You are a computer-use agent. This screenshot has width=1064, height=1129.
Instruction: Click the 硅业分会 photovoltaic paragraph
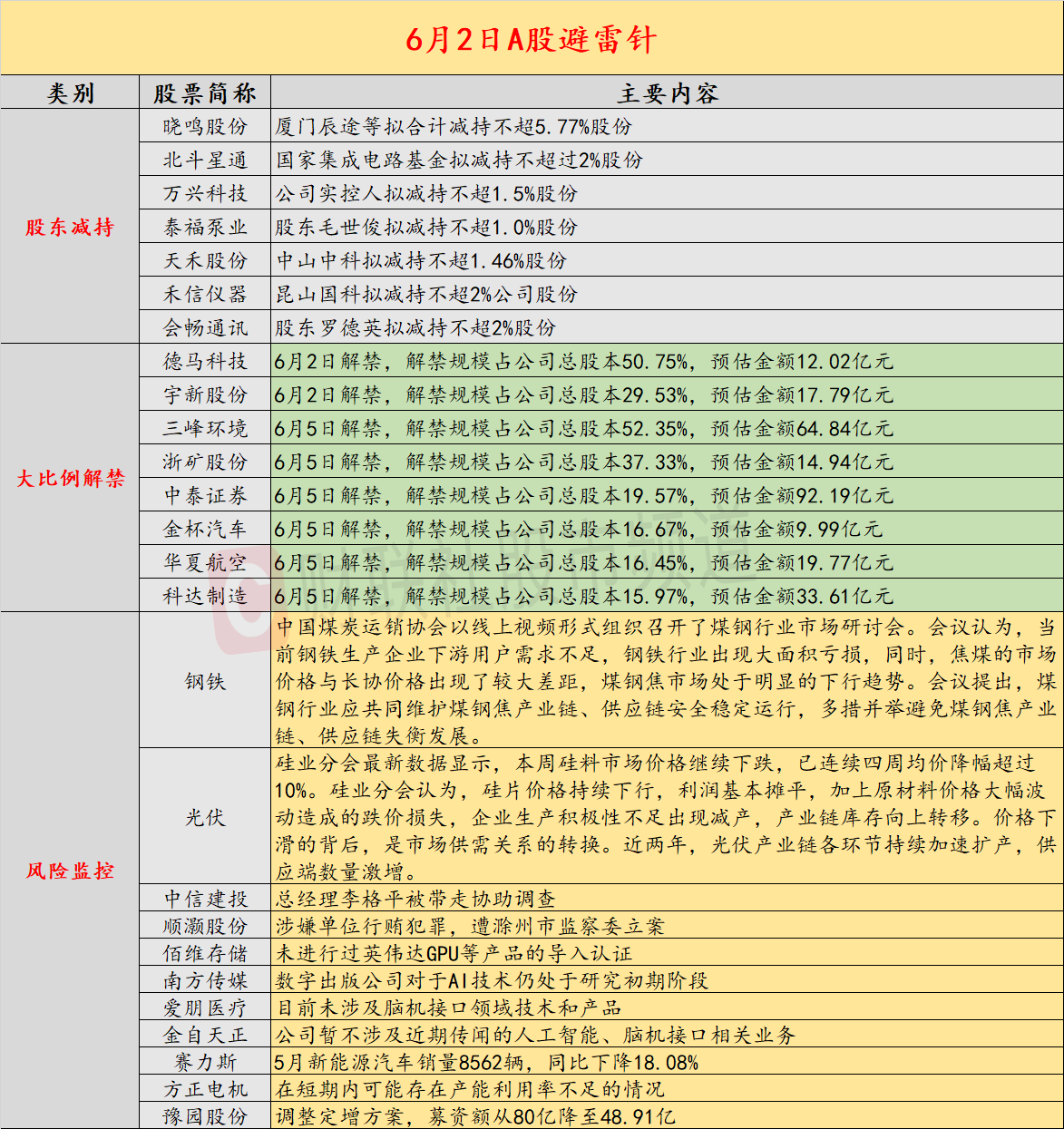pyautogui.click(x=666, y=817)
